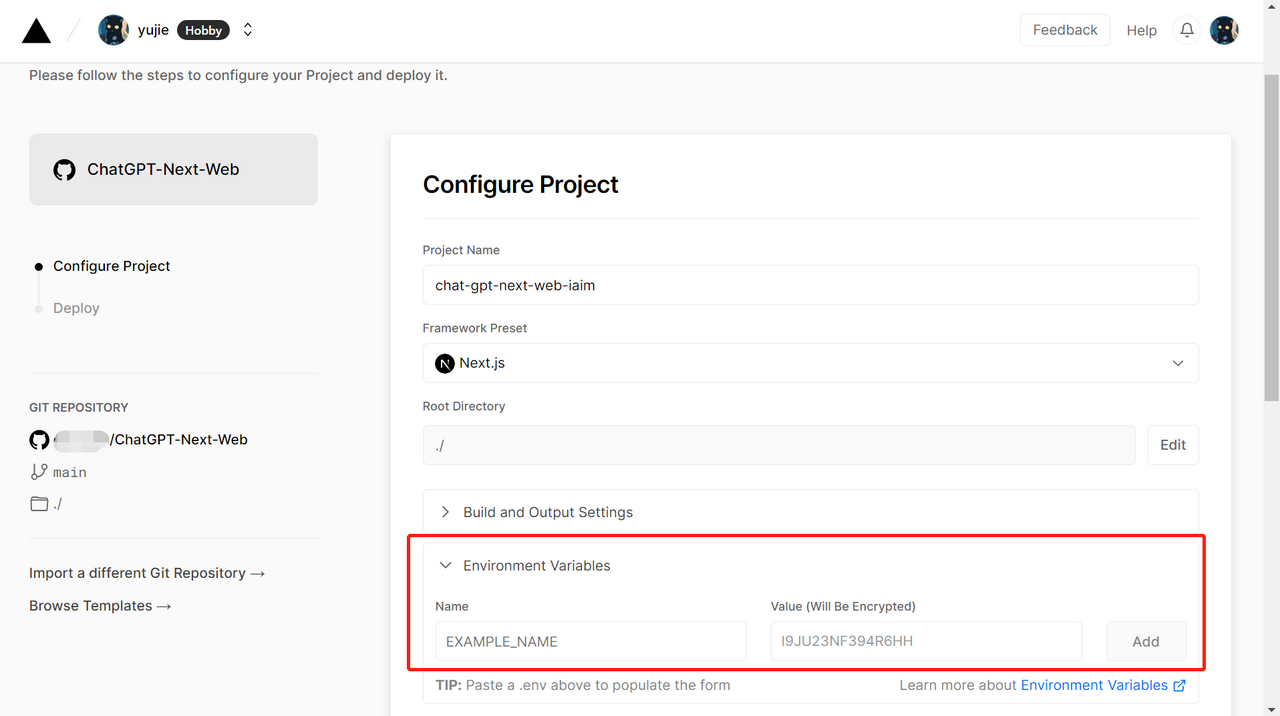Image resolution: width=1280 pixels, height=716 pixels.
Task: Open user avatar menu at top right
Action: click(1224, 30)
